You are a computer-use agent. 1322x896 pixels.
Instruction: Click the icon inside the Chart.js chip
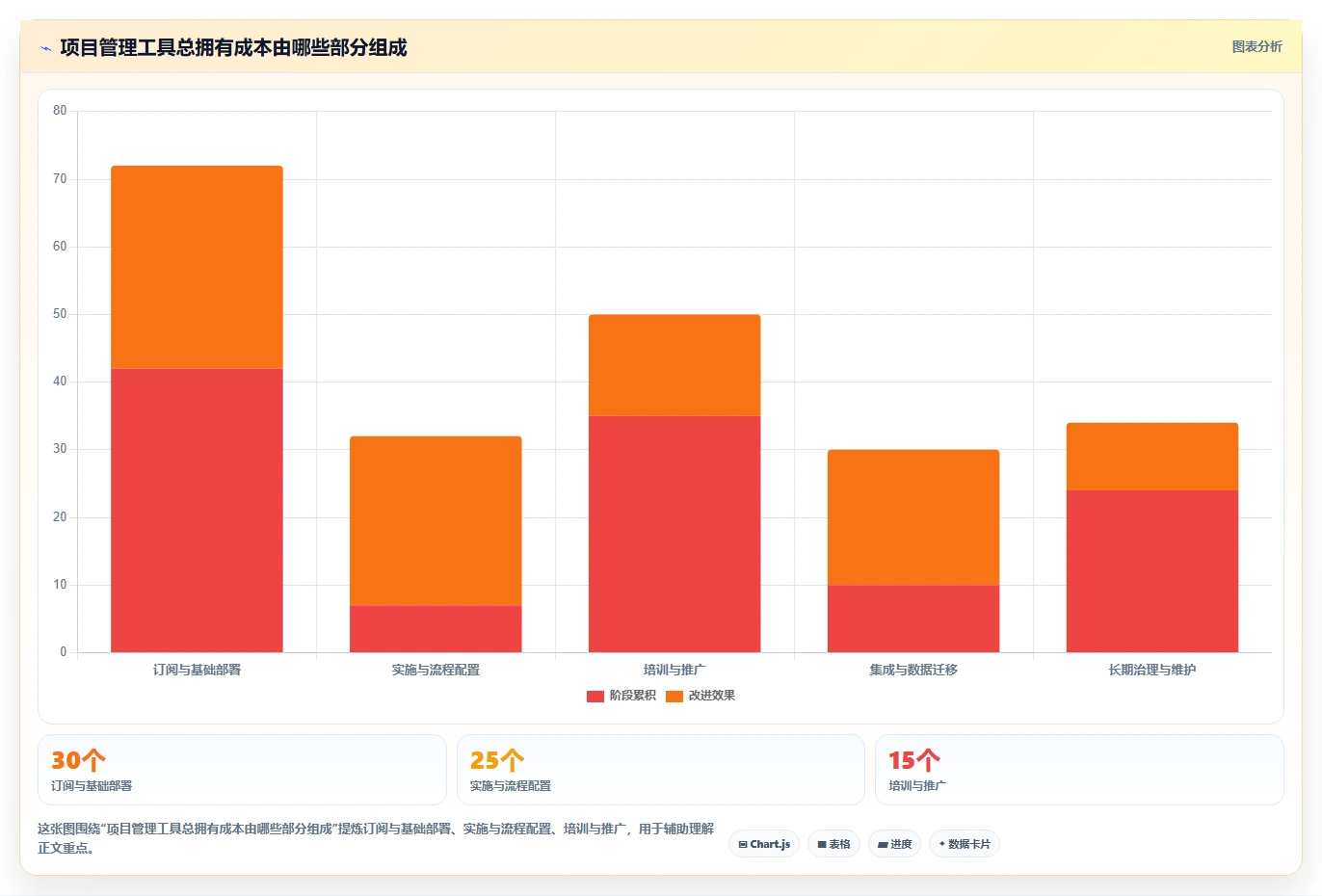743,845
